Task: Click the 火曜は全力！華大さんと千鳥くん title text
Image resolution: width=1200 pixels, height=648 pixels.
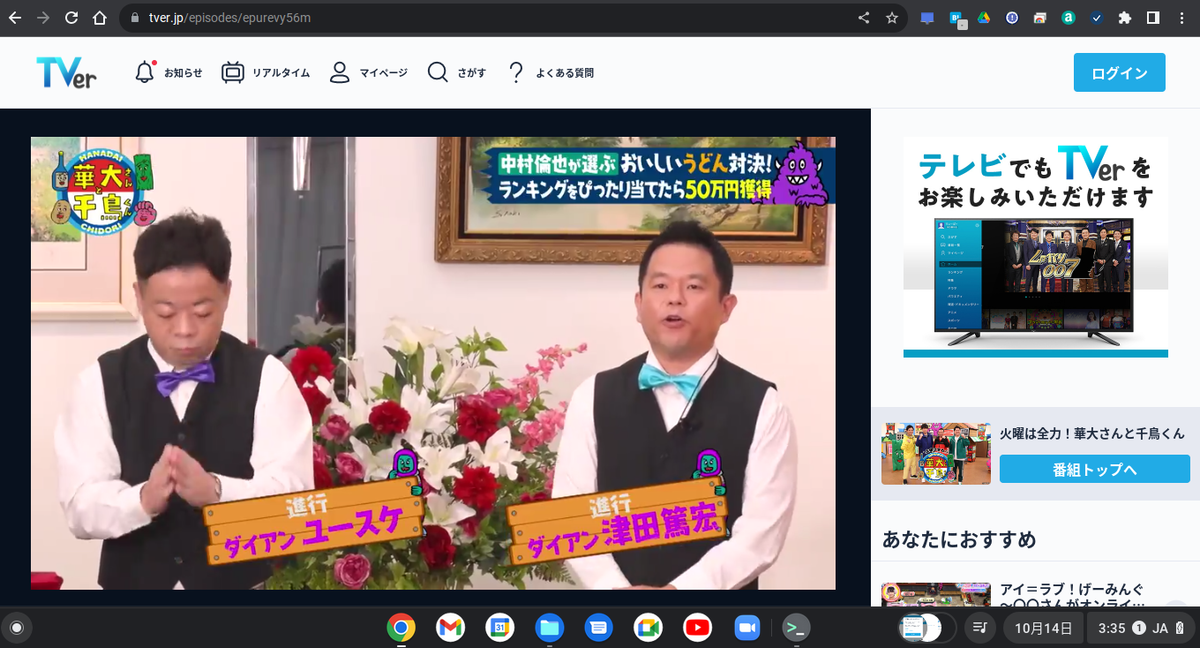Action: [x=1092, y=433]
